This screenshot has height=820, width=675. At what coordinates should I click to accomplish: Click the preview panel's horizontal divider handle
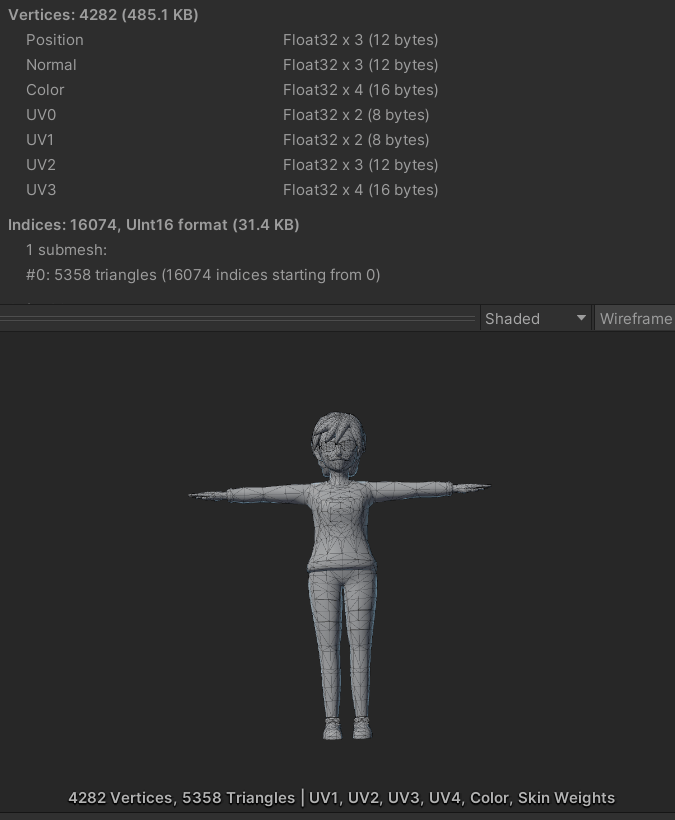tap(238, 318)
